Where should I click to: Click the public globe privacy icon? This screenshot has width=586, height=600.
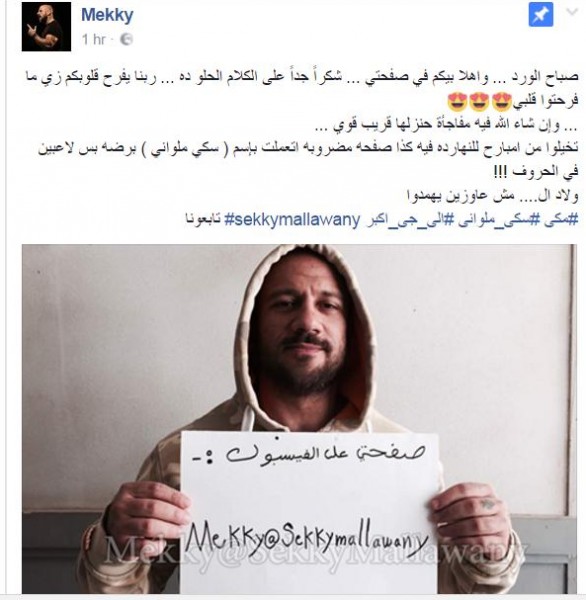point(127,39)
